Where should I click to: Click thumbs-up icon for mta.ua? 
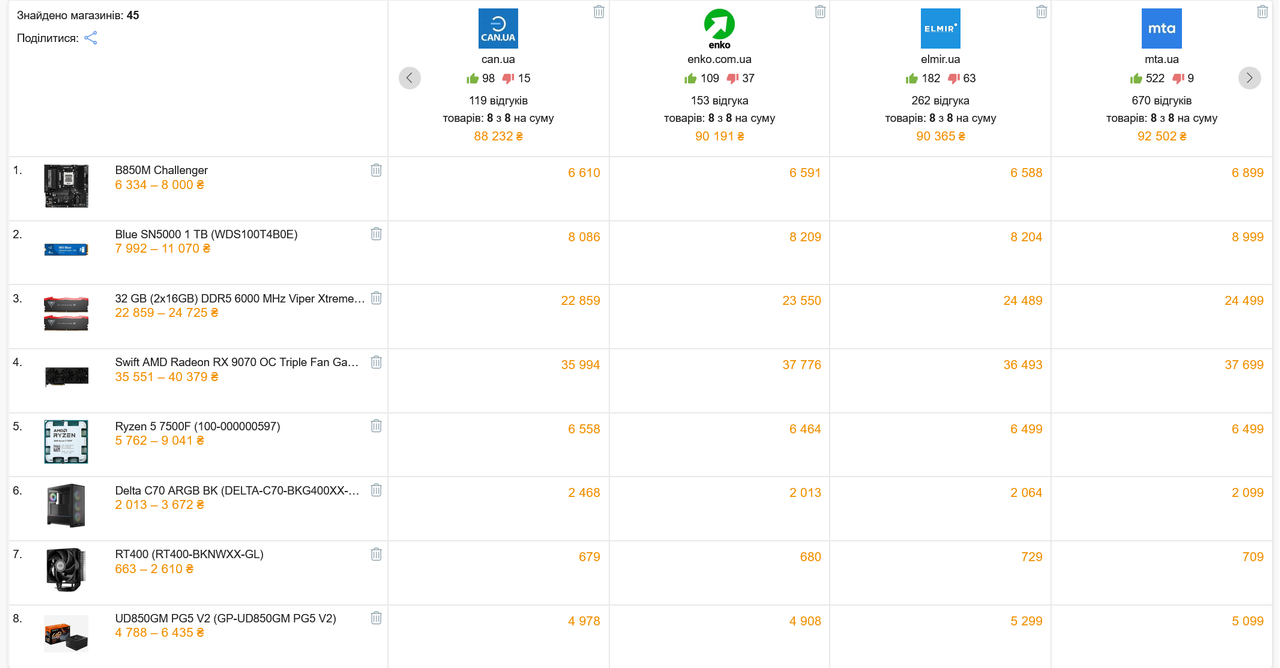click(x=1135, y=78)
